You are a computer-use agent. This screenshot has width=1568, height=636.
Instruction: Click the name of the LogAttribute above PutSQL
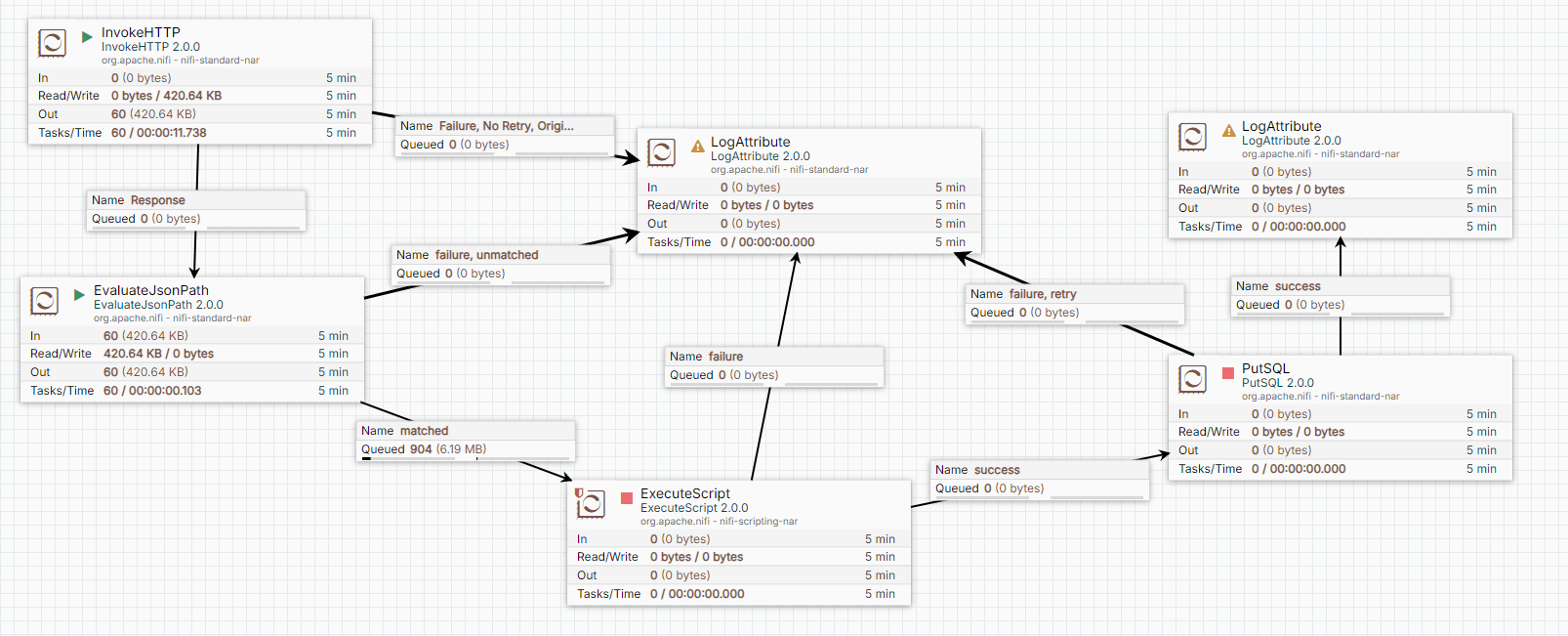point(1282,126)
